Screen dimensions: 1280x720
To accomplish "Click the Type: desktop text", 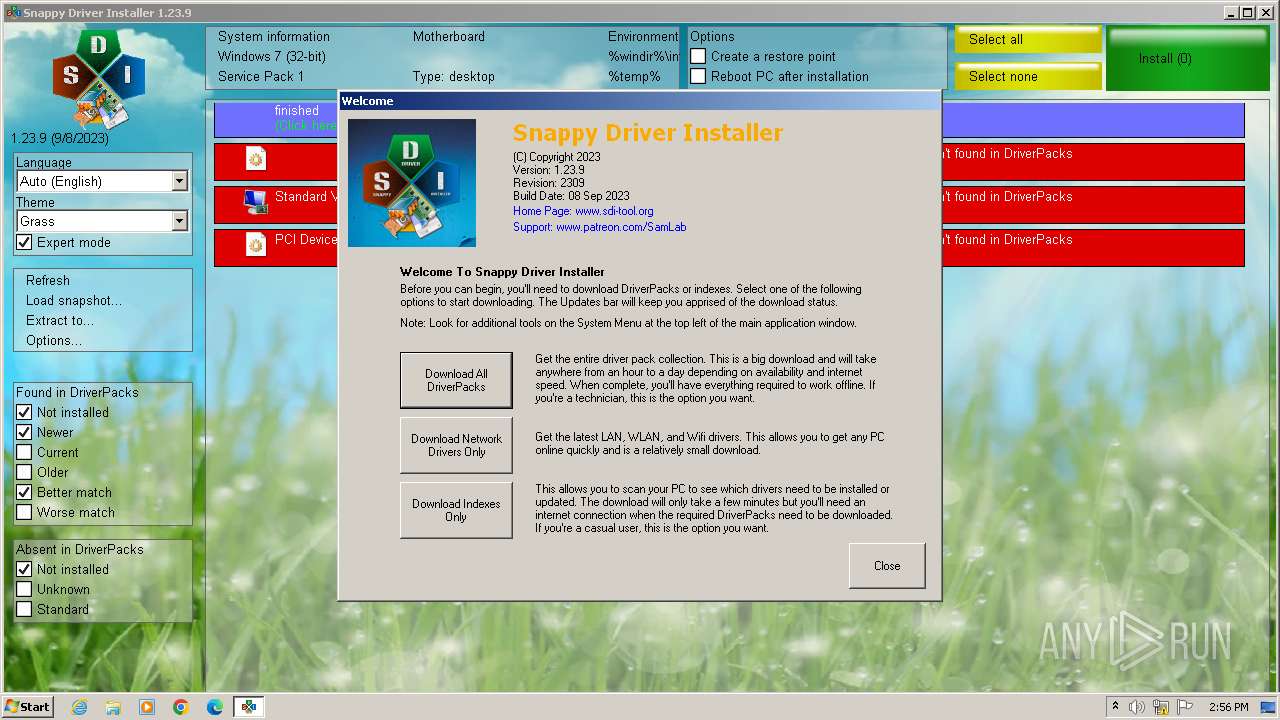I will click(x=454, y=76).
